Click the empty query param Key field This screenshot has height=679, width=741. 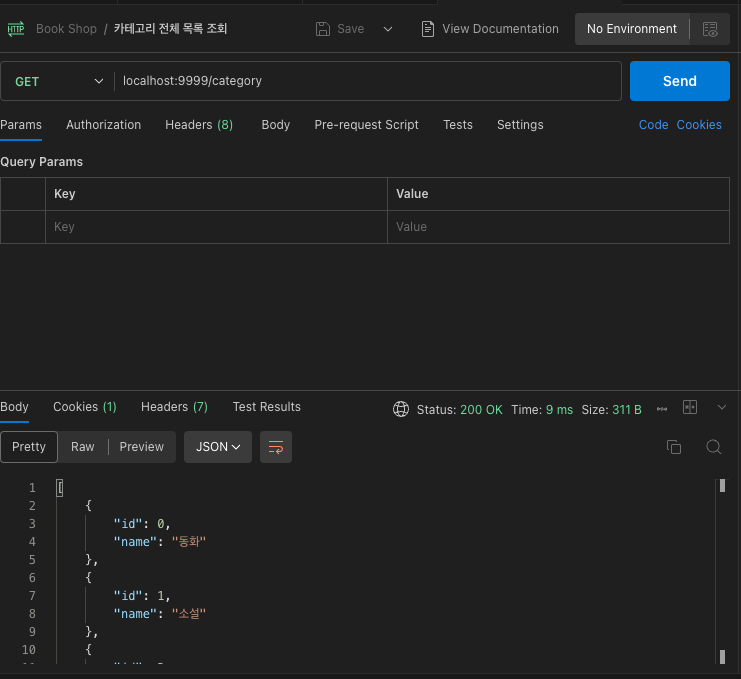point(216,227)
